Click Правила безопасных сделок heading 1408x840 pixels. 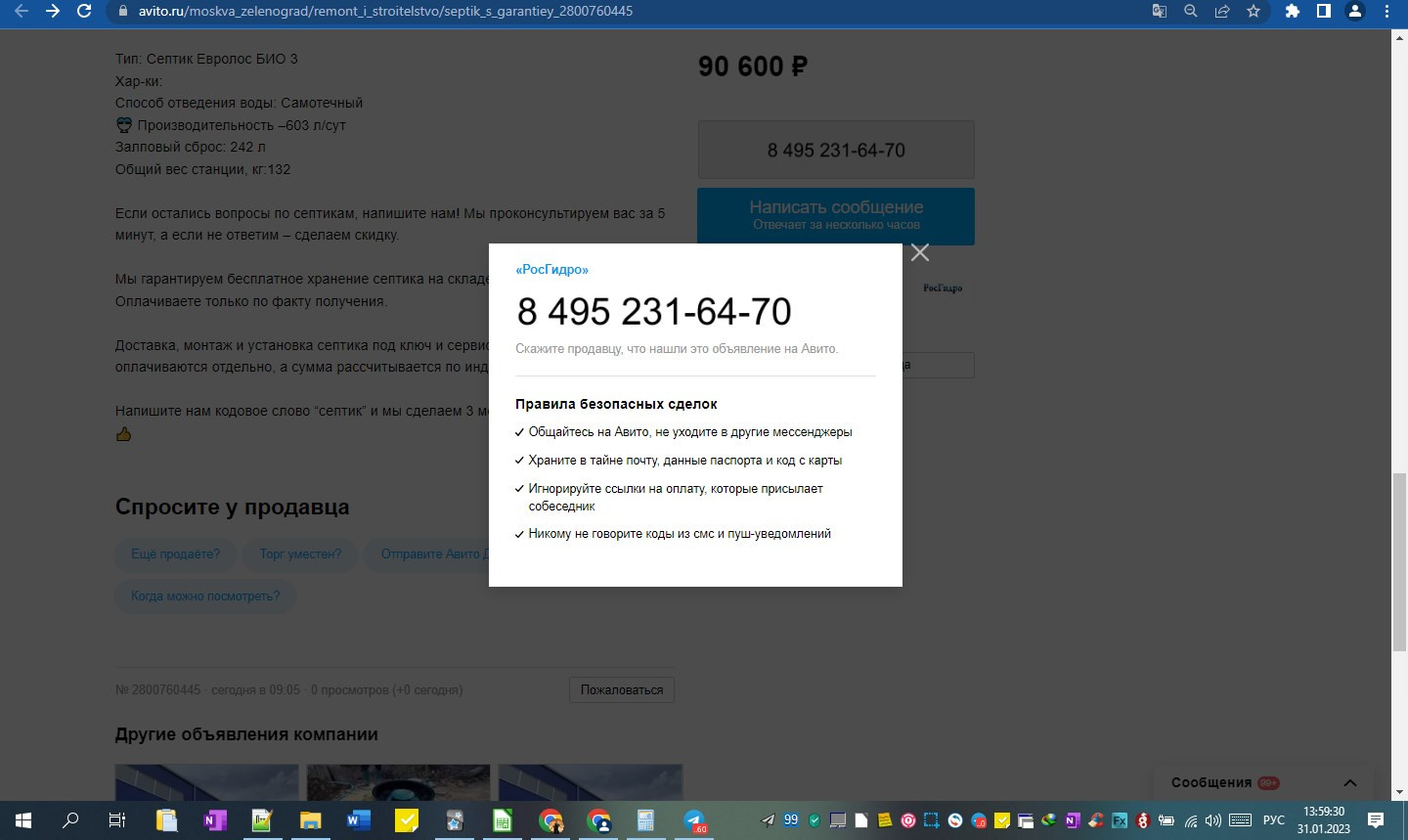616,404
